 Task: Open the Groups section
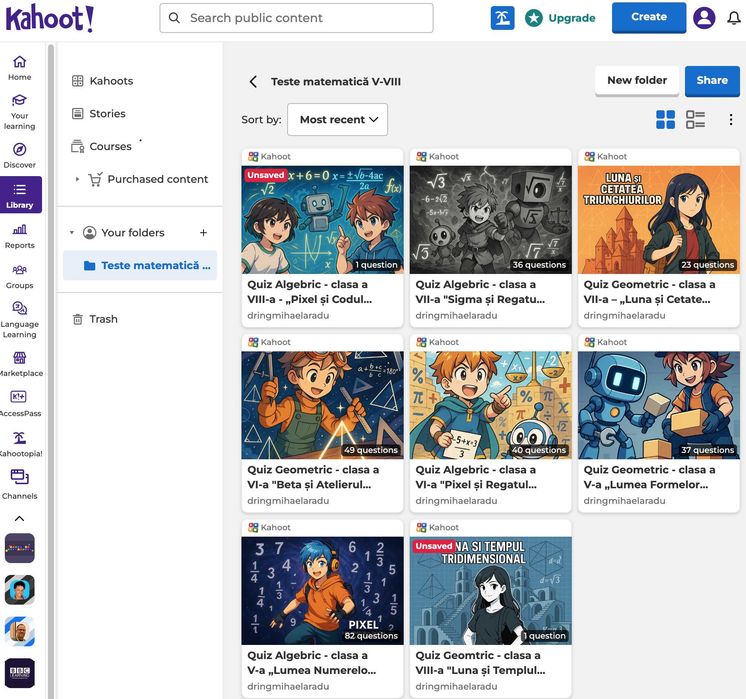(20, 276)
